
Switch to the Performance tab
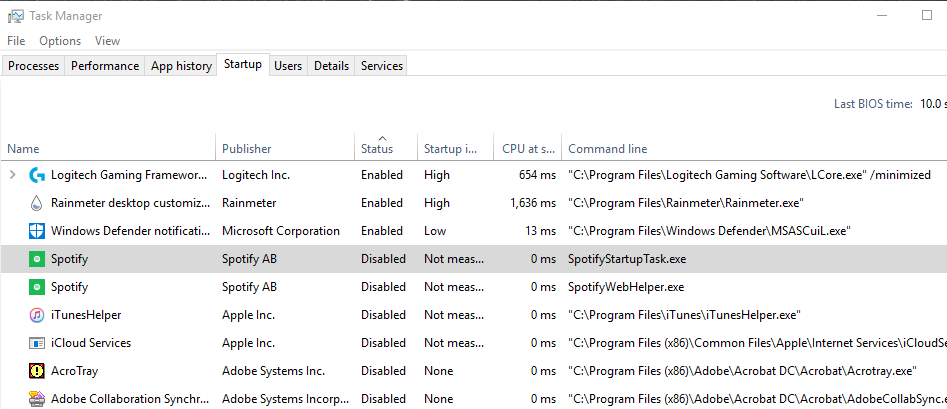coord(105,66)
